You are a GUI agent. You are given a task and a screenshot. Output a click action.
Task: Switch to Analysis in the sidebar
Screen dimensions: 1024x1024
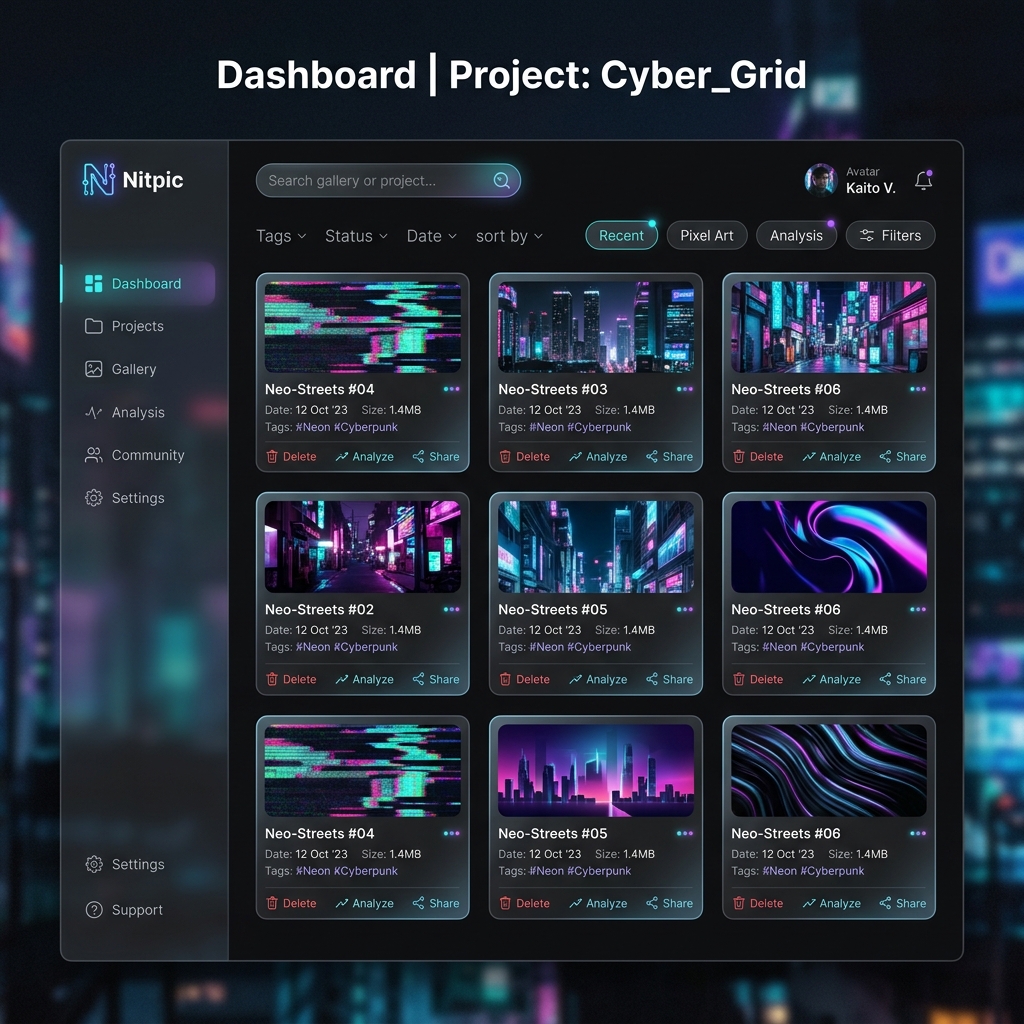(x=125, y=412)
